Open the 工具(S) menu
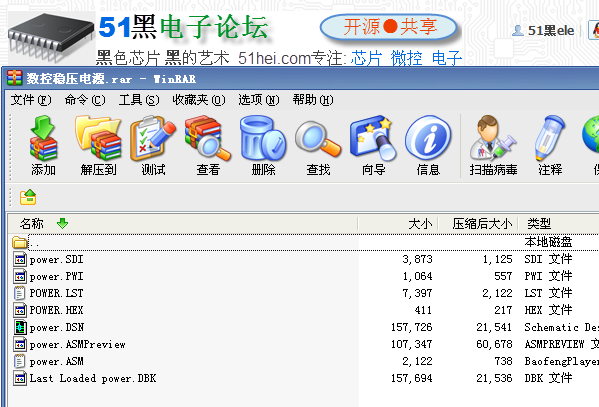Viewport: 599px width, 407px height. pos(139,100)
